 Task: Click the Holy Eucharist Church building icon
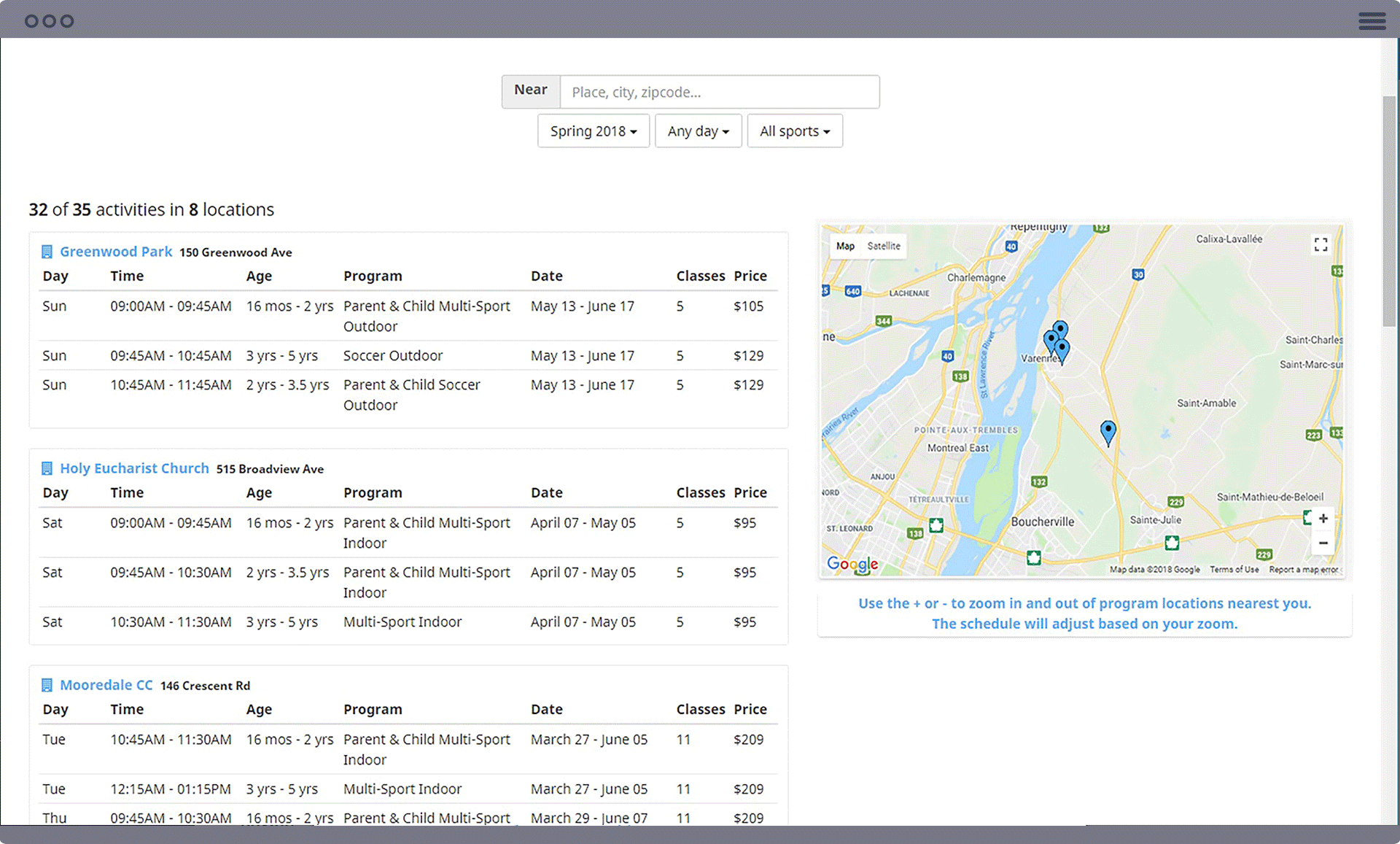47,468
